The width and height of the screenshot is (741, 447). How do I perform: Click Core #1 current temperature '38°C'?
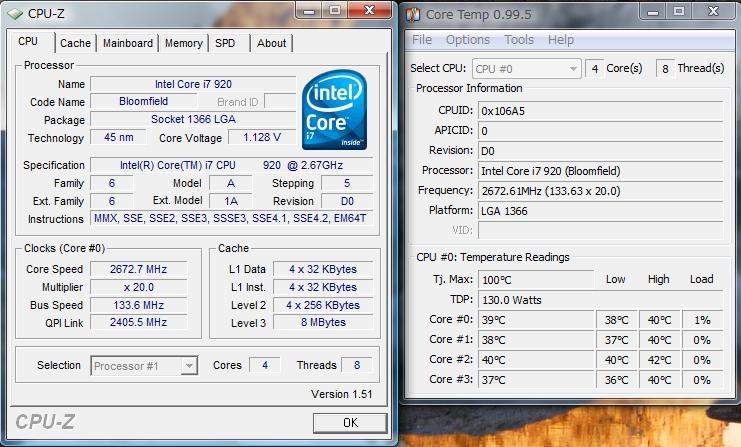[536, 340]
